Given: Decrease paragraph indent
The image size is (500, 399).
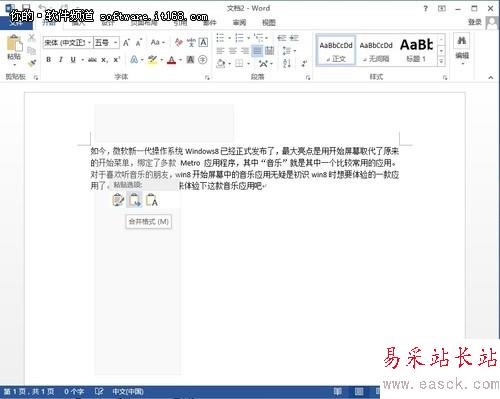Looking at the screenshot, I should pyautogui.click(x=282, y=38).
